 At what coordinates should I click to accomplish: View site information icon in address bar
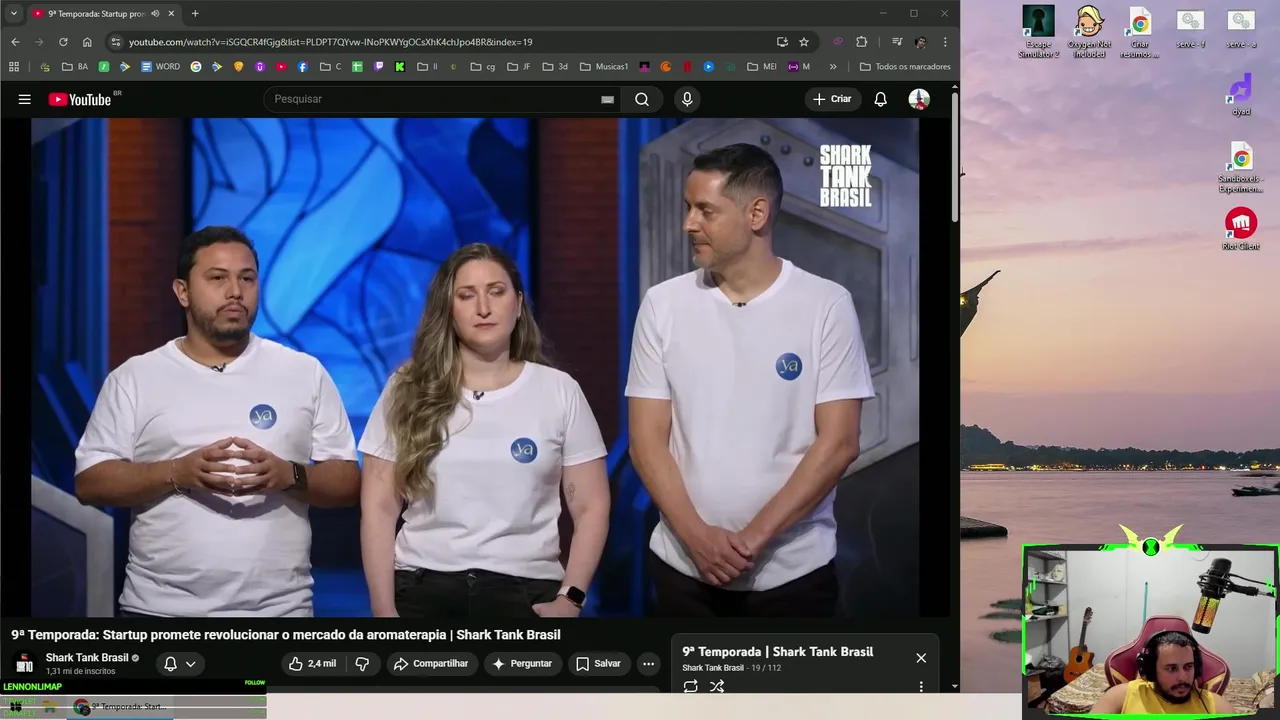[116, 42]
